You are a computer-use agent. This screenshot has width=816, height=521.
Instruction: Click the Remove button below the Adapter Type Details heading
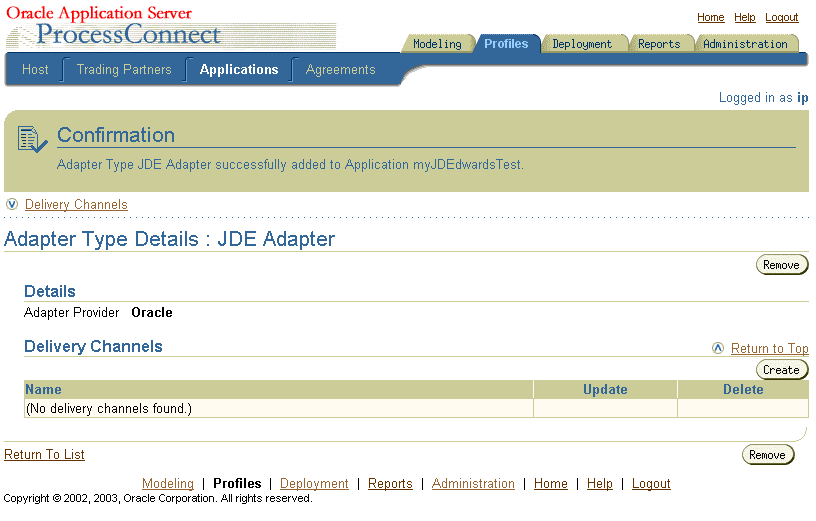click(781, 264)
